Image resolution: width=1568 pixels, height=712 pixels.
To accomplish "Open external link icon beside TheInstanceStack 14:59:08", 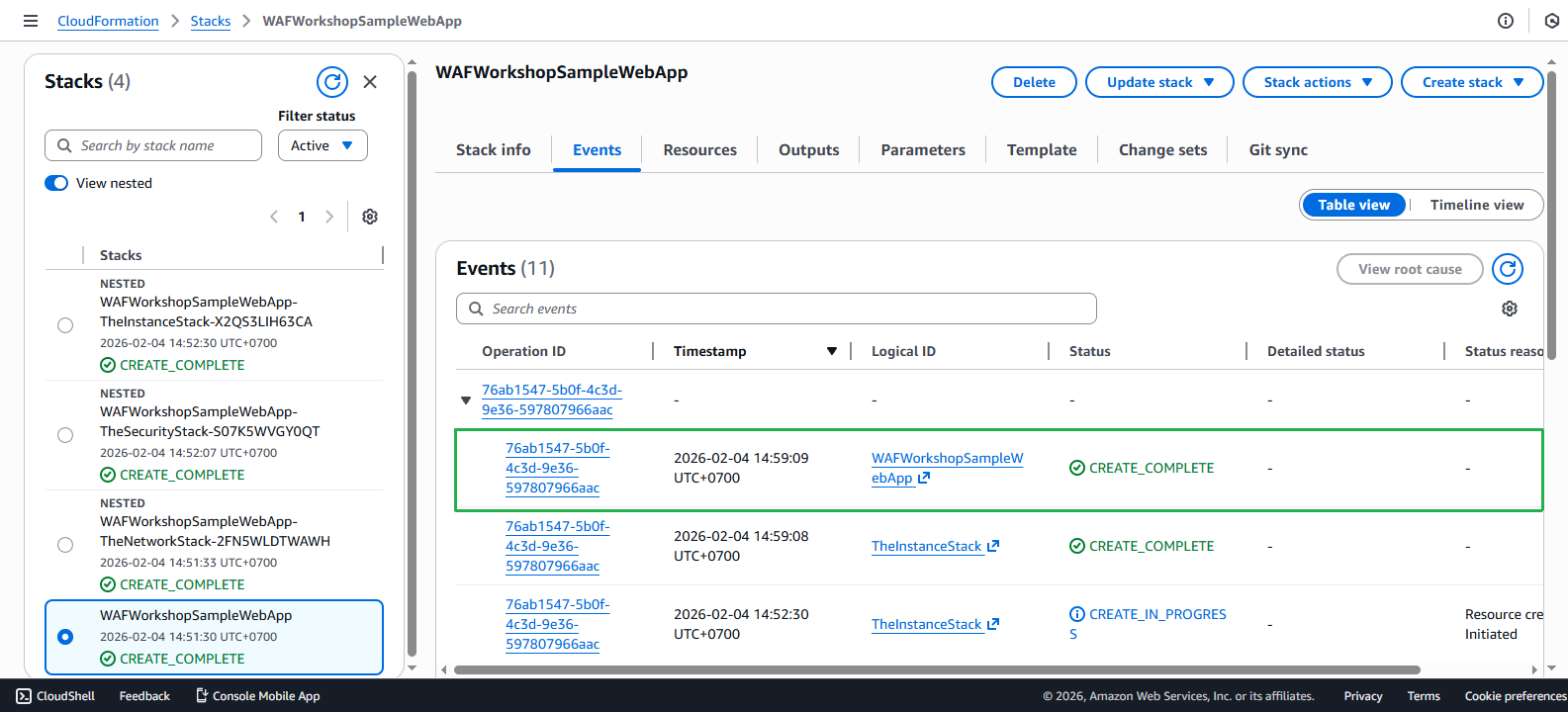I will tap(993, 546).
